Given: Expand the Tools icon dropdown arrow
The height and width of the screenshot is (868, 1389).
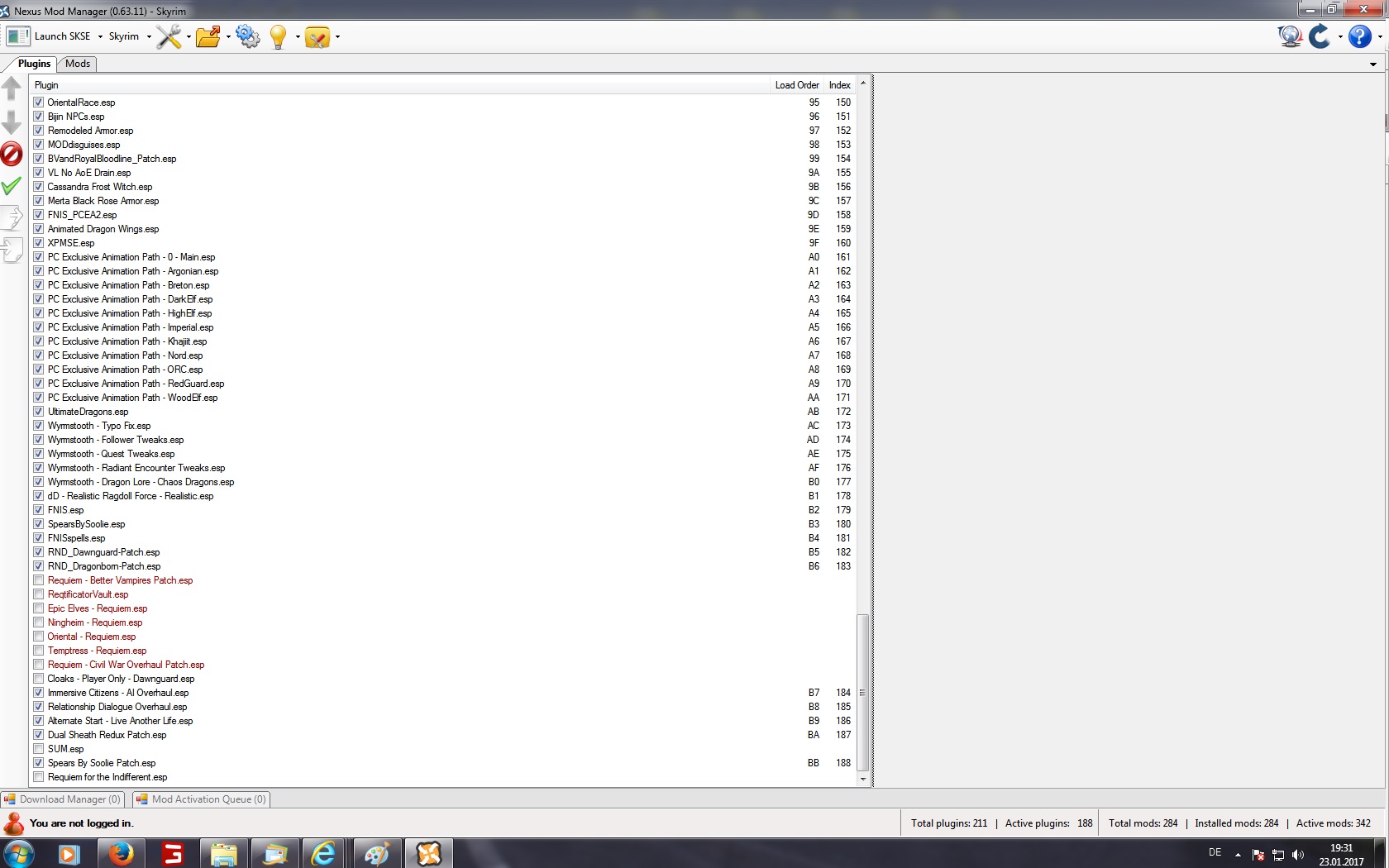Looking at the screenshot, I should tap(189, 37).
